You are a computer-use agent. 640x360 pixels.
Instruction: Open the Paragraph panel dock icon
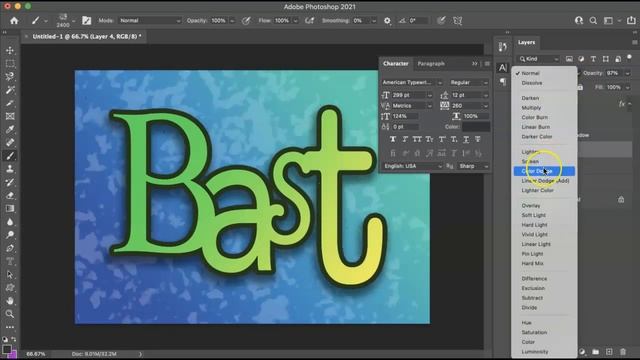click(502, 82)
